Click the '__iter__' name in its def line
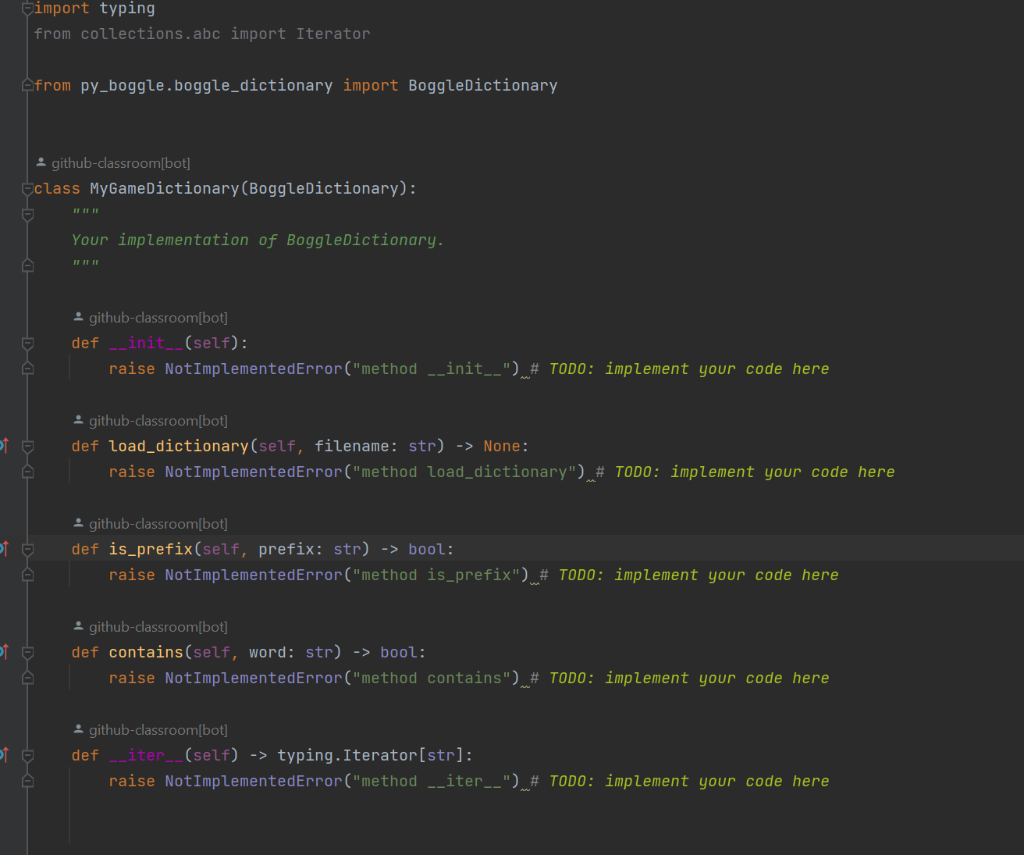1024x855 pixels. tap(146, 756)
